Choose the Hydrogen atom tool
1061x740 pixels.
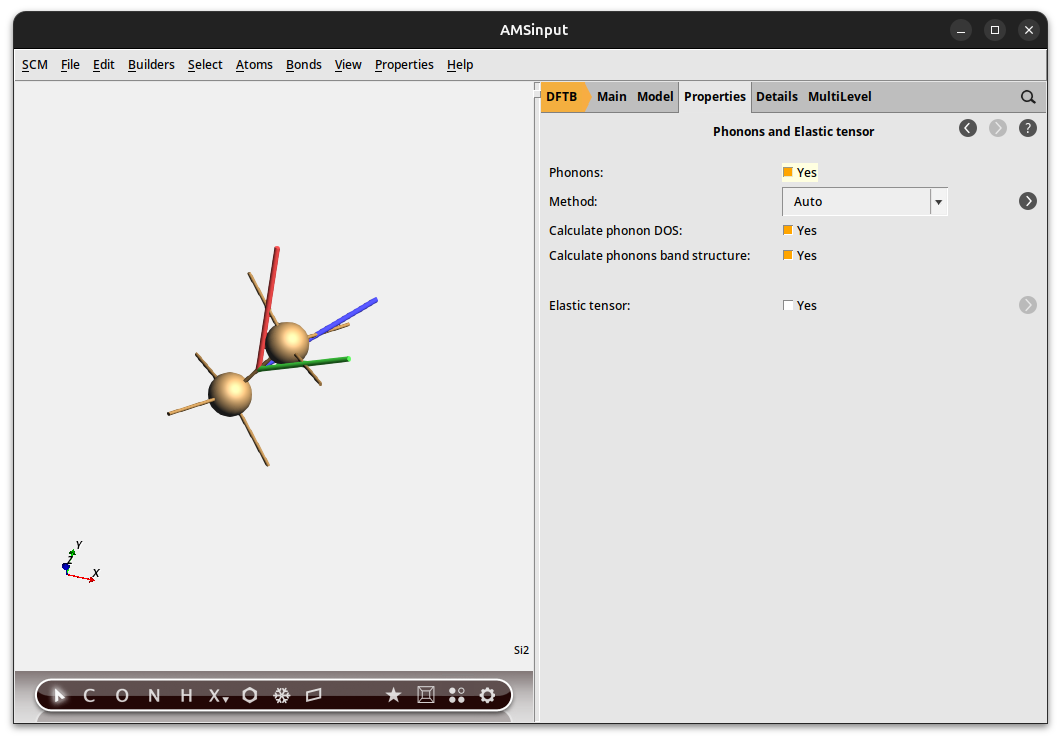tap(185, 695)
